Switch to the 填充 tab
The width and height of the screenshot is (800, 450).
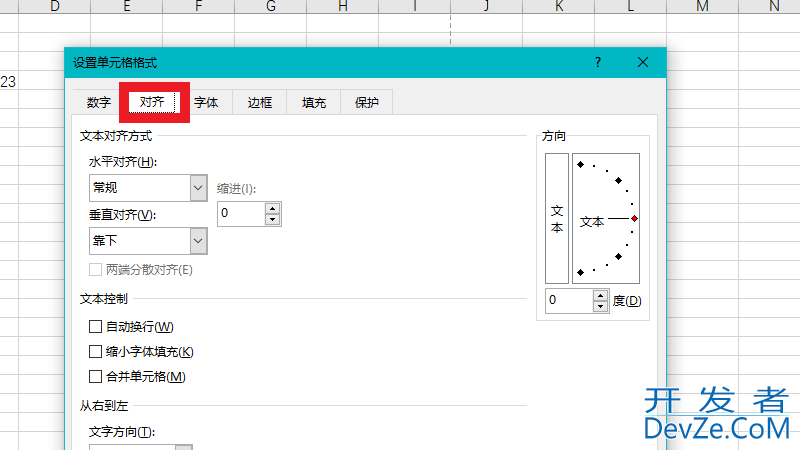click(314, 103)
